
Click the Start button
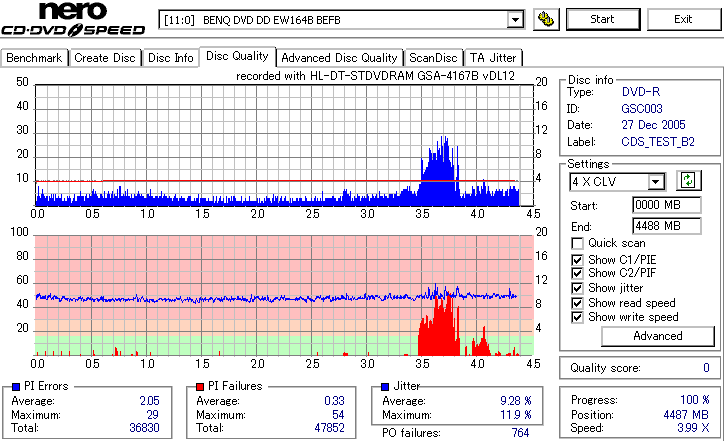pyautogui.click(x=603, y=19)
